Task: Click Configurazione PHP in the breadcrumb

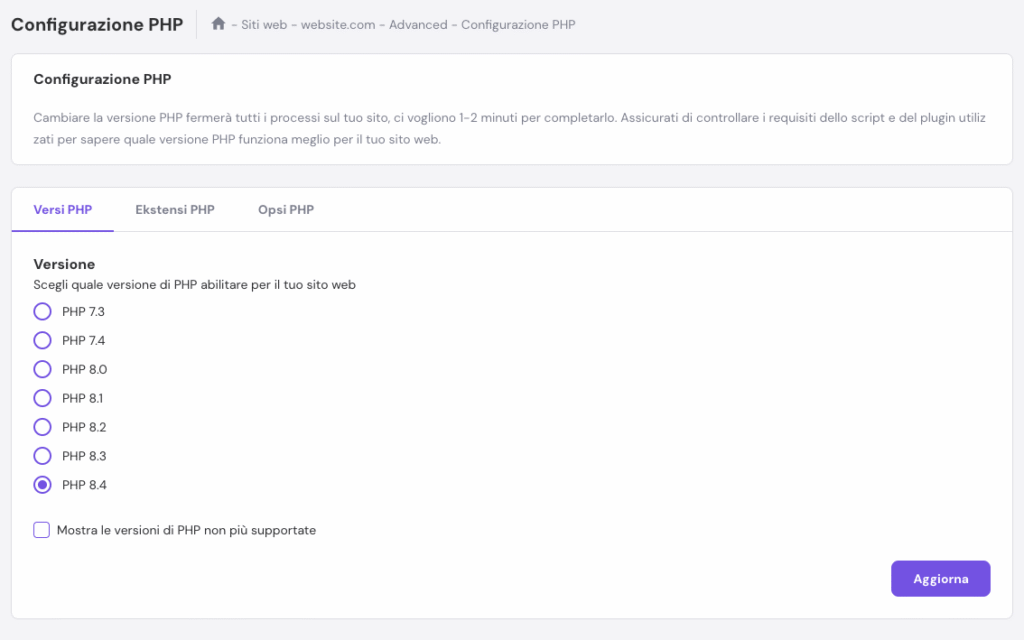Action: [518, 24]
